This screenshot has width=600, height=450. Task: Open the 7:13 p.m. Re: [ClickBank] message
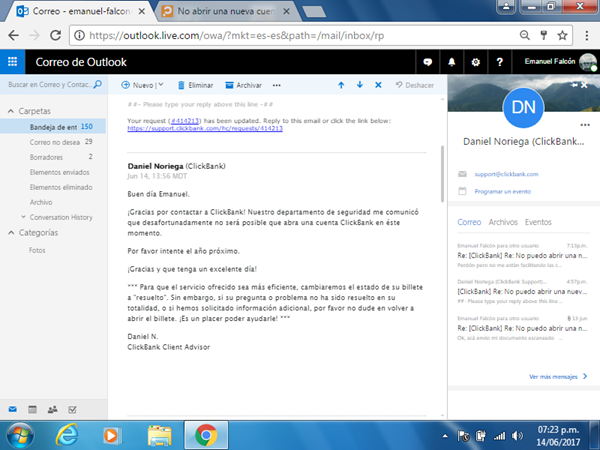coord(522,255)
